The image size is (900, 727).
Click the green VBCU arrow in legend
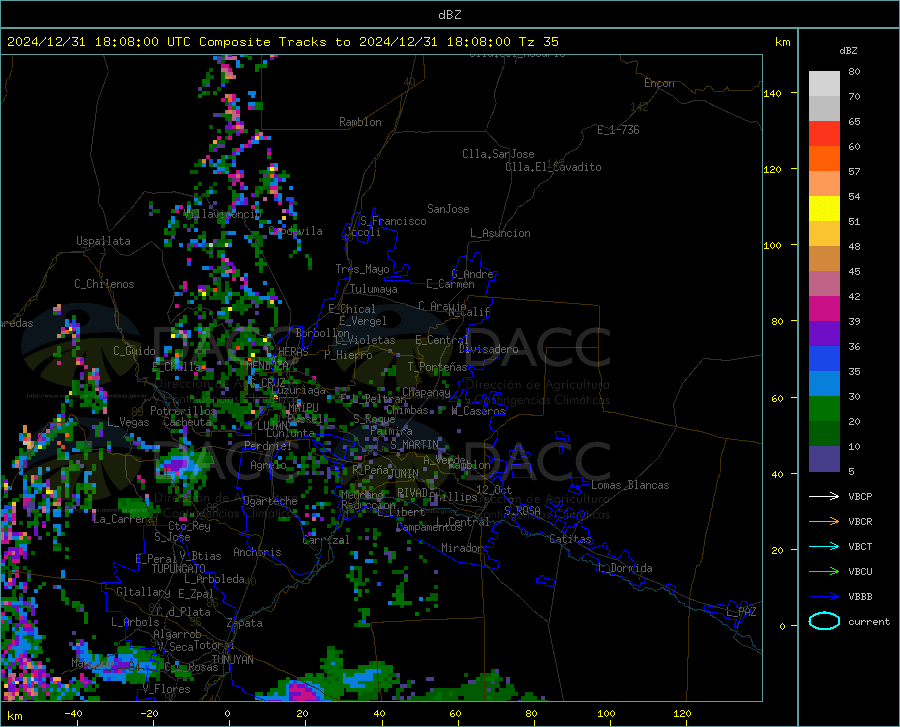[824, 572]
